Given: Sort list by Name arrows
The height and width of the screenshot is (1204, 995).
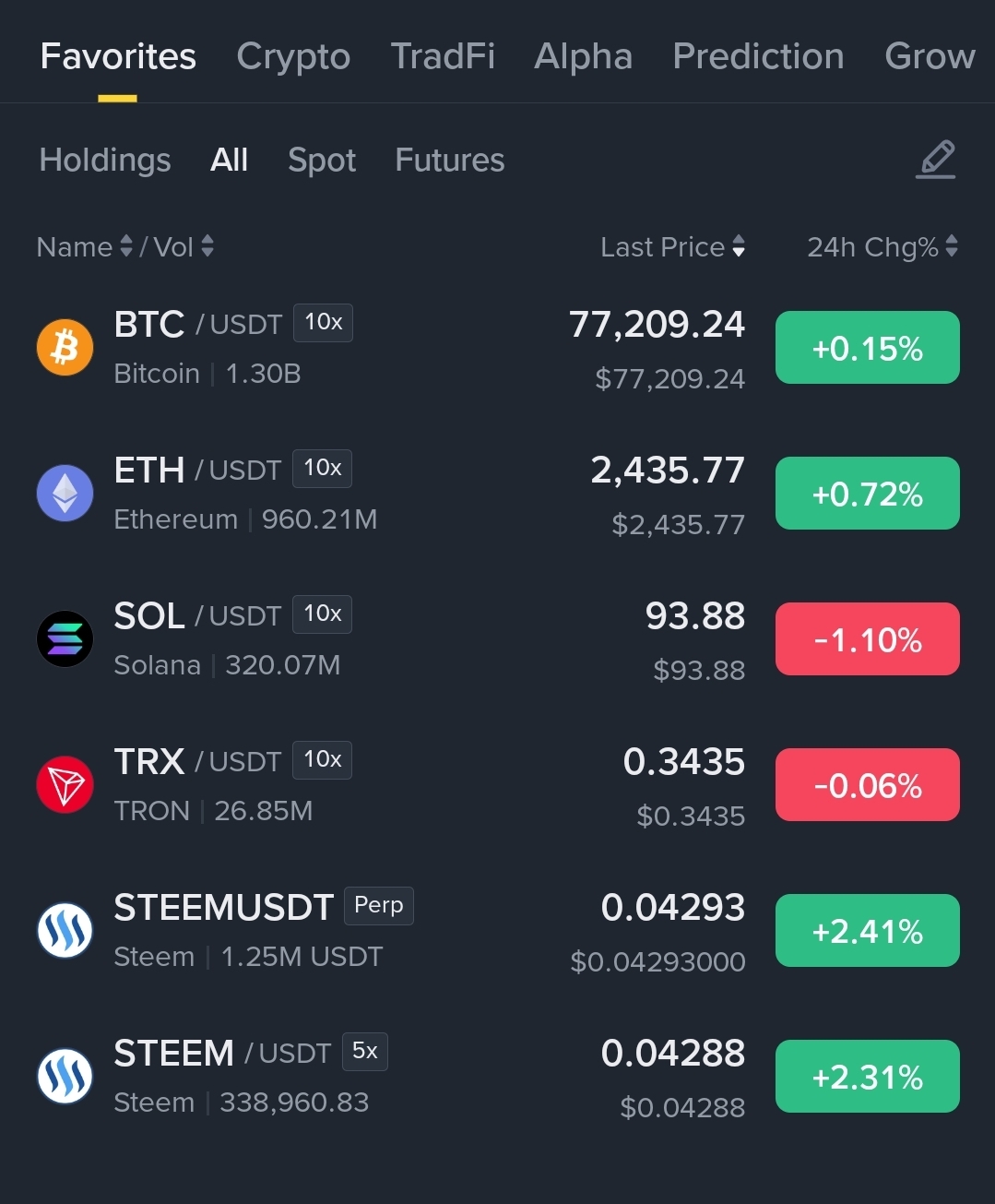Looking at the screenshot, I should [x=126, y=246].
